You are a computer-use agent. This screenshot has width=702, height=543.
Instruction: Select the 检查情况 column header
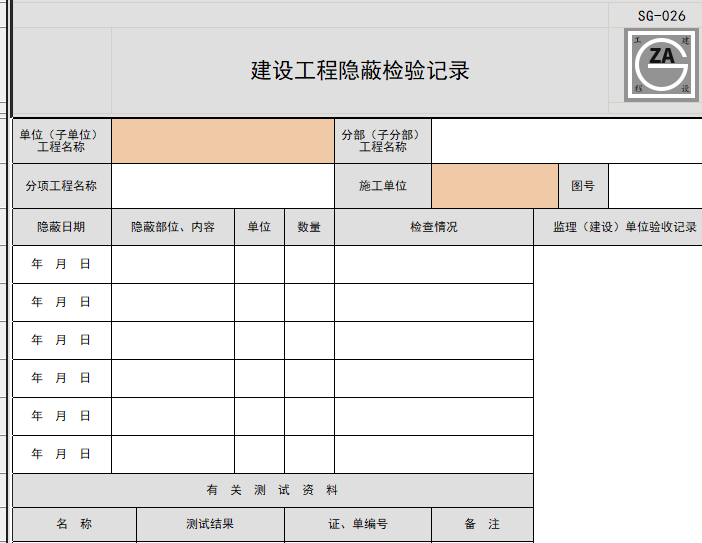[x=434, y=227]
